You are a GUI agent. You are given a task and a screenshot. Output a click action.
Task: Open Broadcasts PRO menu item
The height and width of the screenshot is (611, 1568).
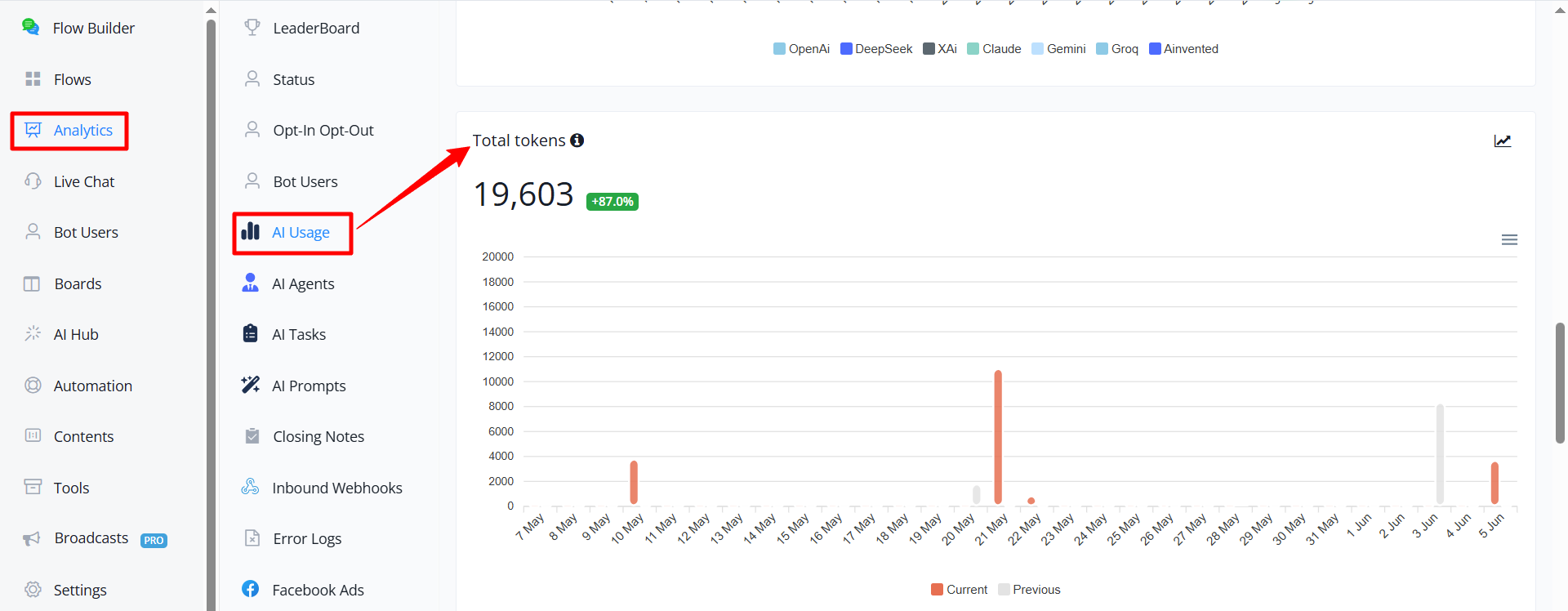click(95, 538)
